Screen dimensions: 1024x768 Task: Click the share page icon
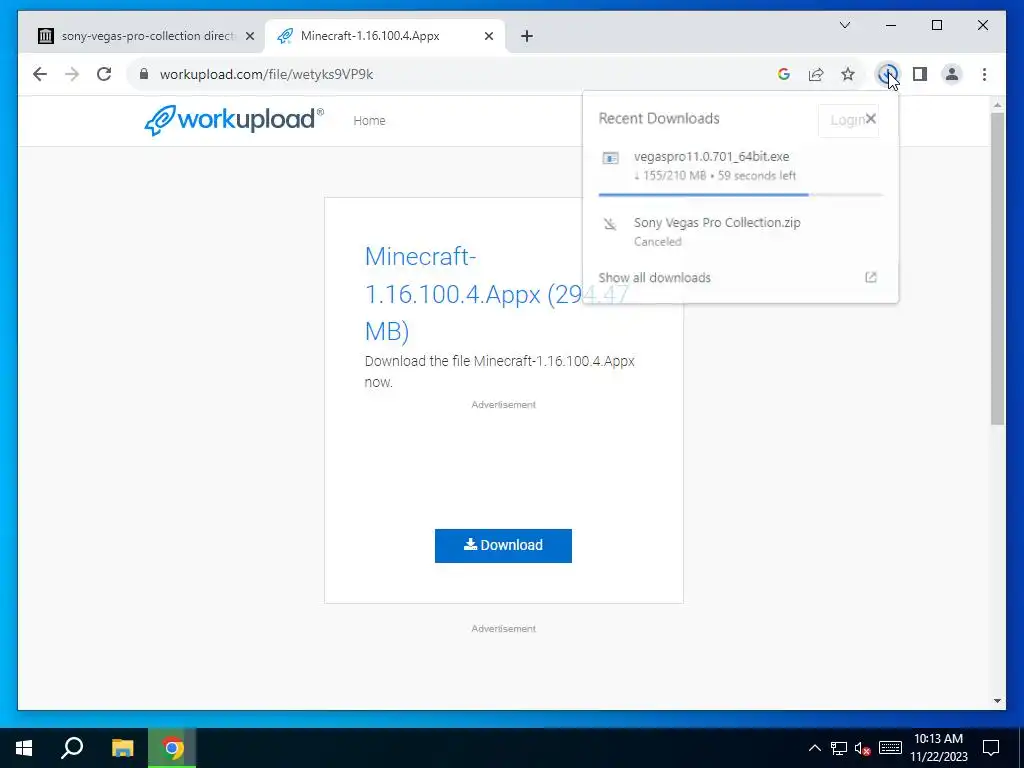pyautogui.click(x=816, y=74)
